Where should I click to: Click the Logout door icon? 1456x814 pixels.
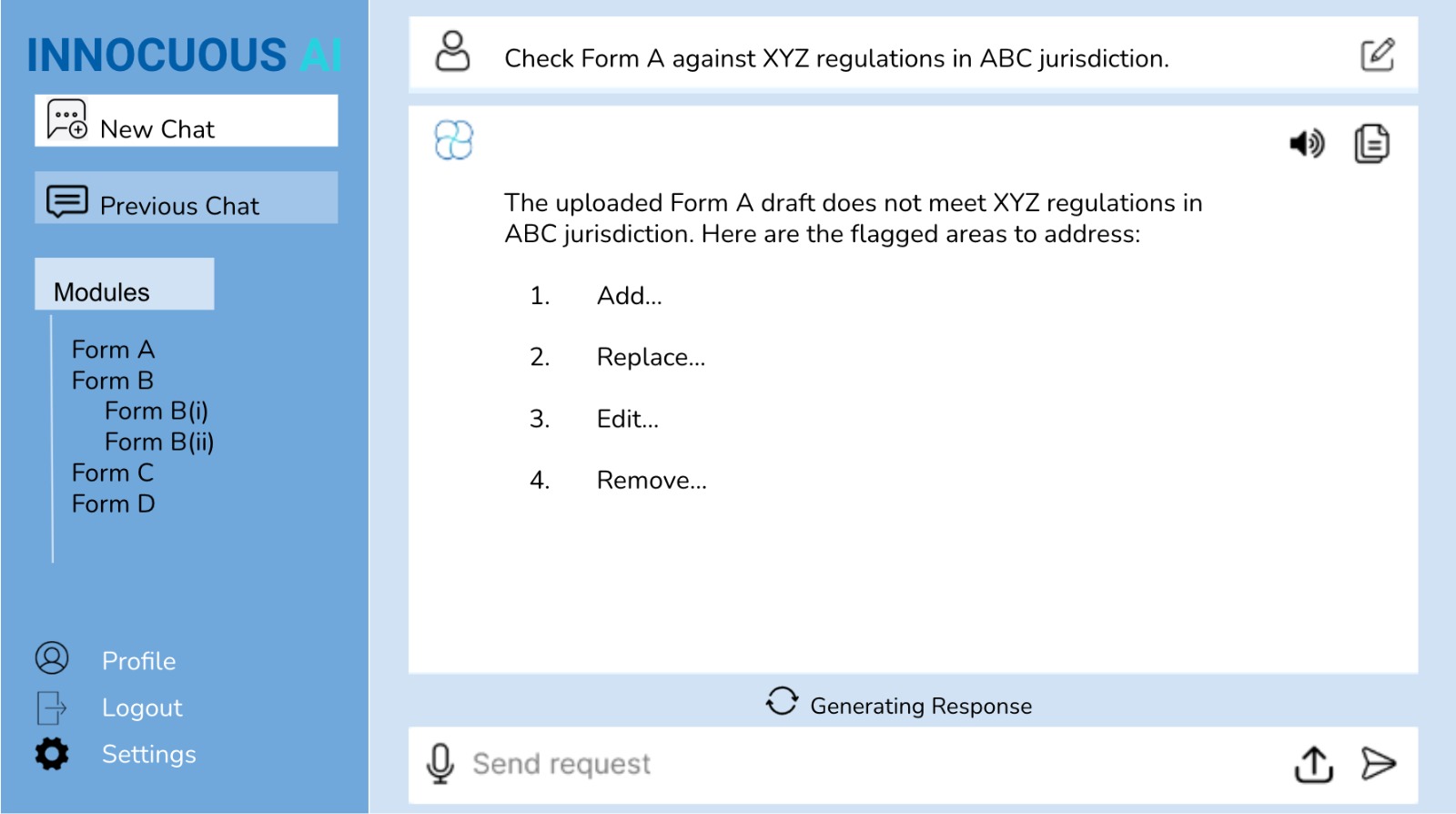point(52,707)
